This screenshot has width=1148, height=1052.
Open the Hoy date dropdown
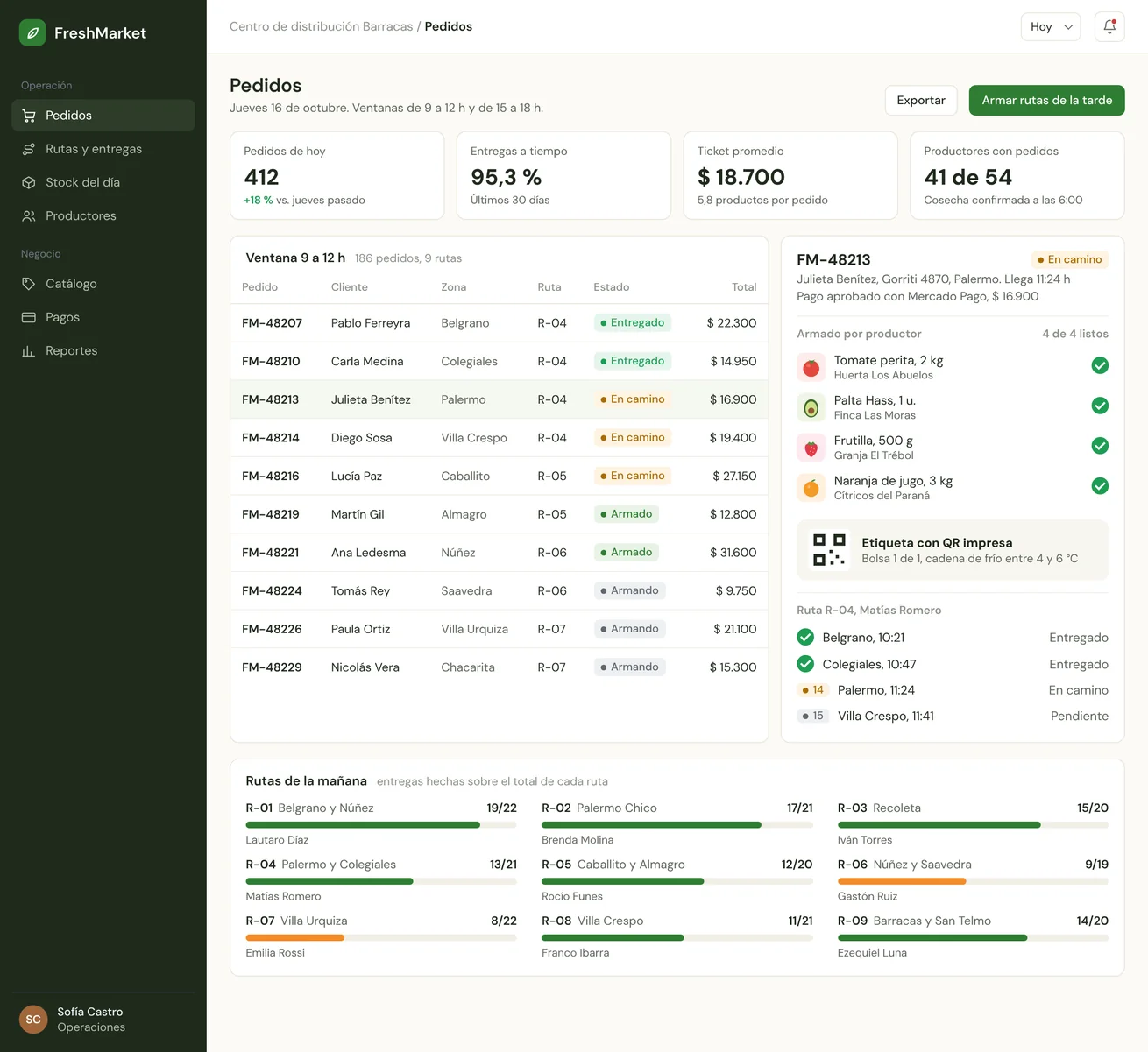(x=1051, y=26)
